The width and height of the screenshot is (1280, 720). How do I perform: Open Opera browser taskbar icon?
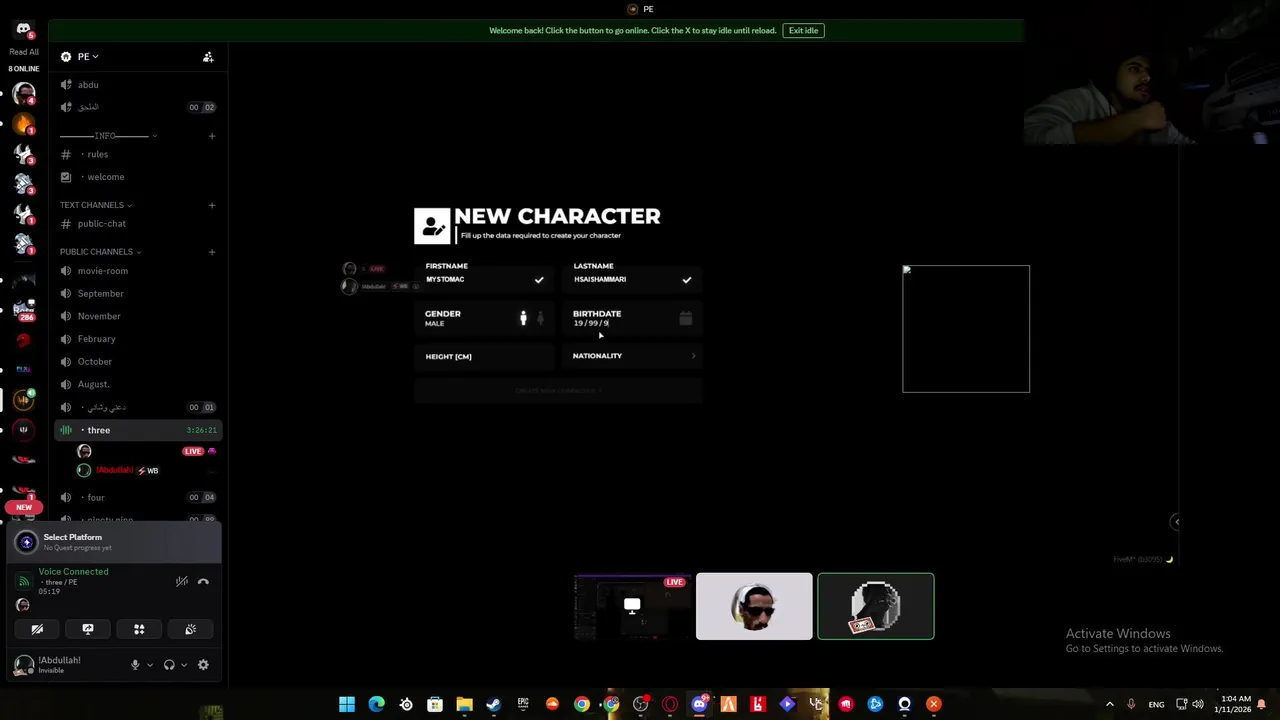670,704
